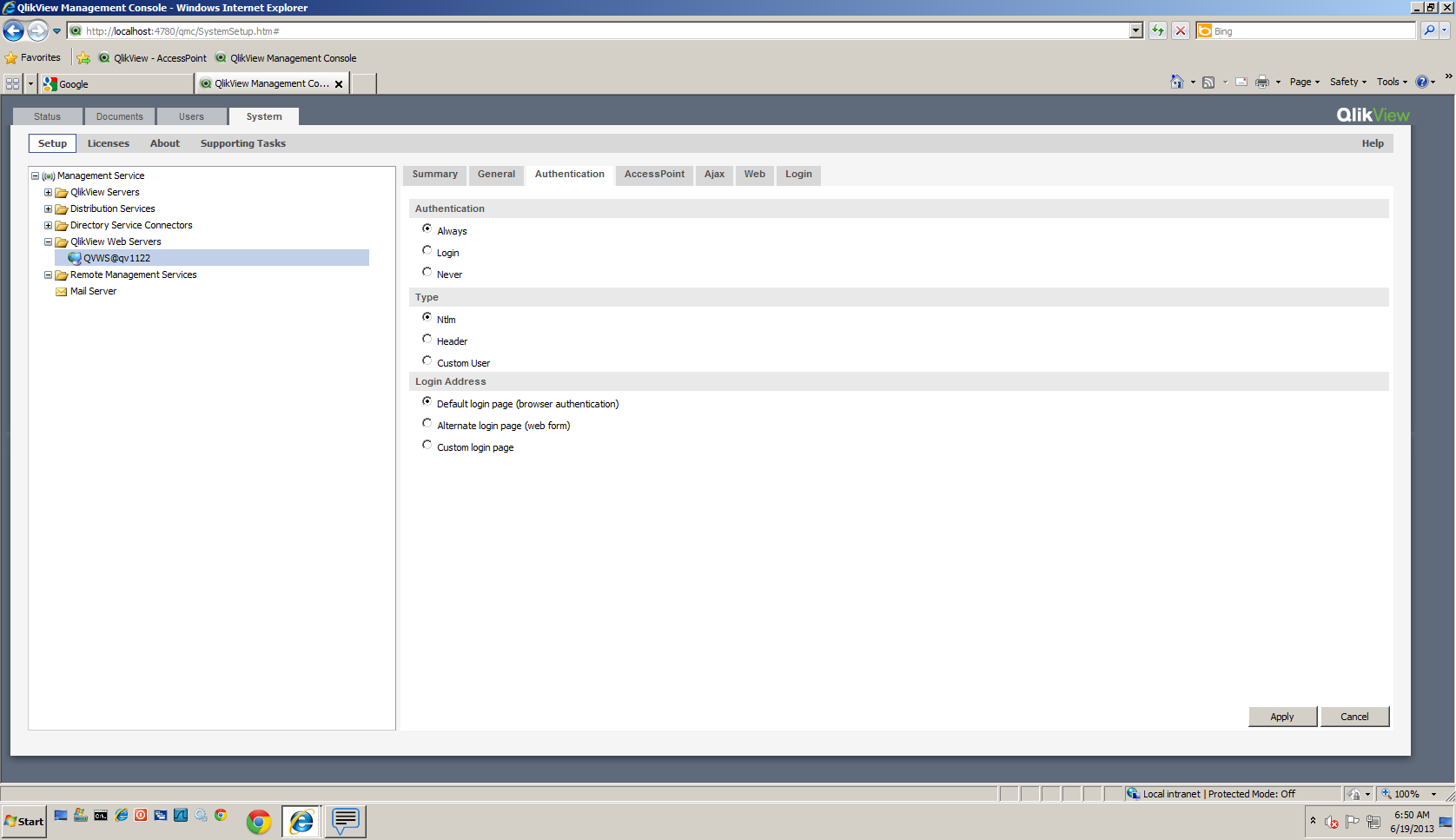1456x840 pixels.
Task: Click the red Stop loading icon
Action: pos(1181,30)
